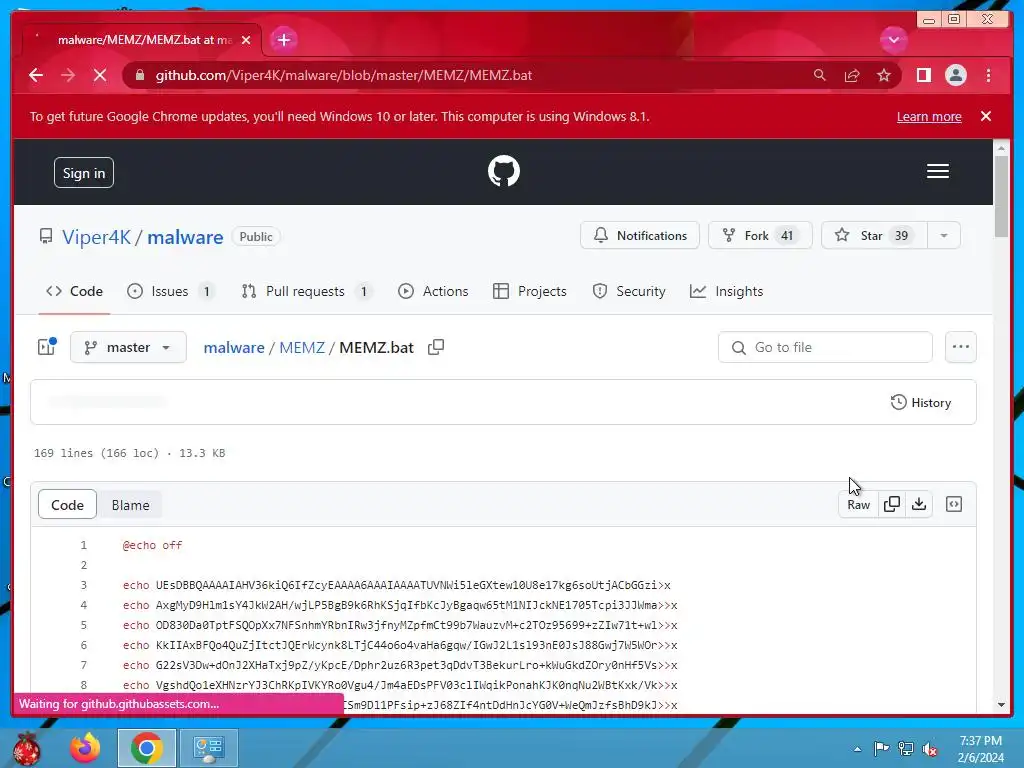
Task: Click the MEMZ folder breadcrumb
Action: (x=302, y=347)
